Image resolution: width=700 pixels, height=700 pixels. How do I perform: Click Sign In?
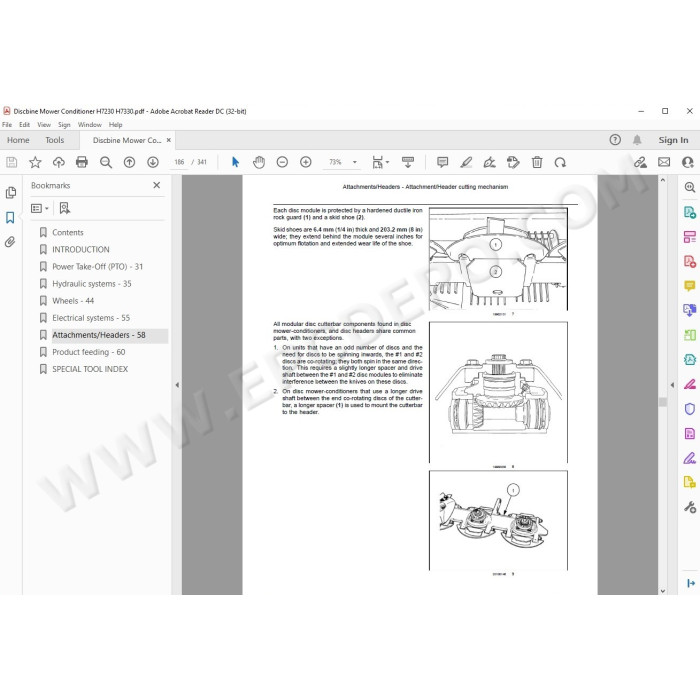pyautogui.click(x=673, y=140)
